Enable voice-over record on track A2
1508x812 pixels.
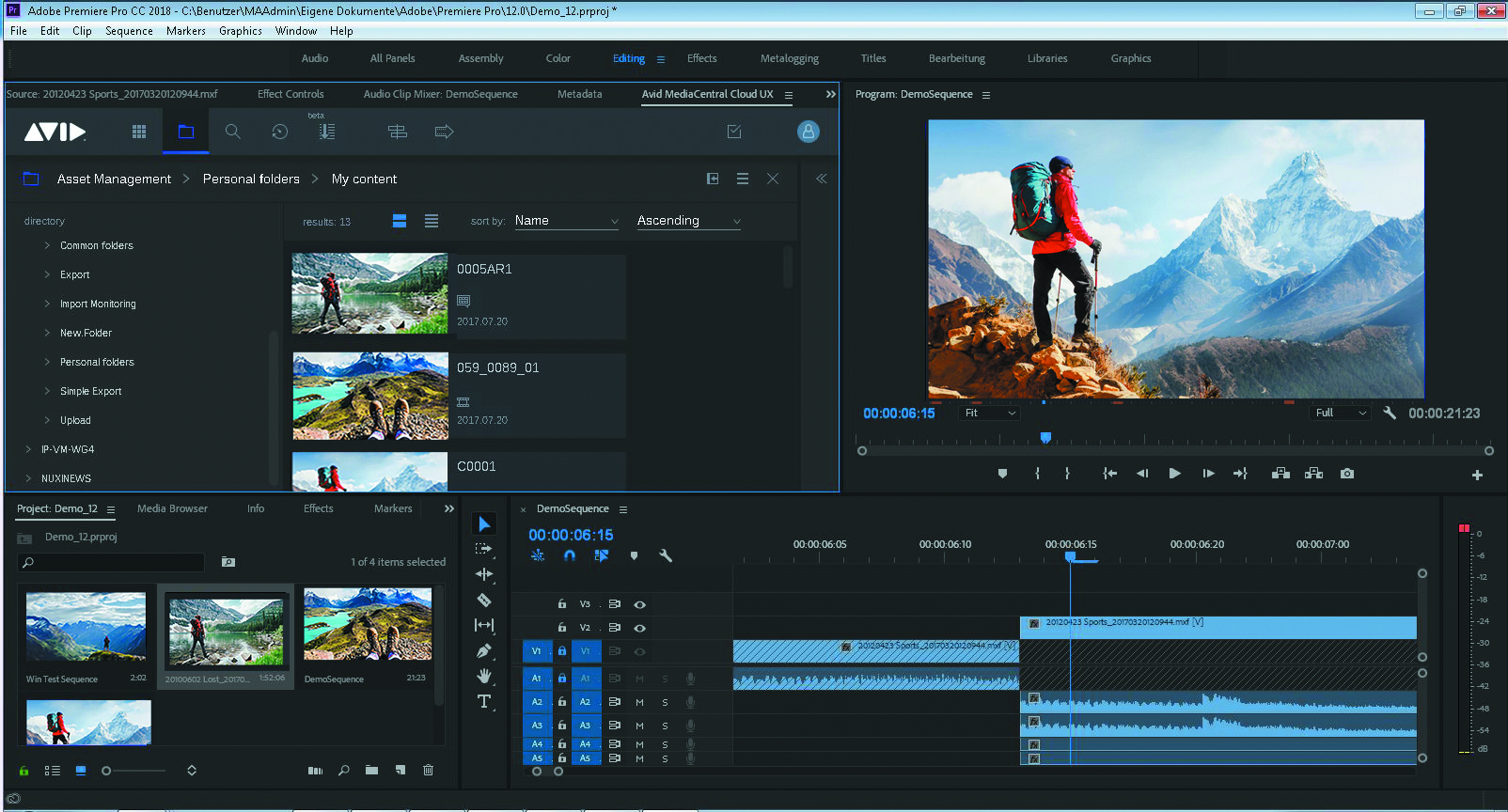point(690,702)
